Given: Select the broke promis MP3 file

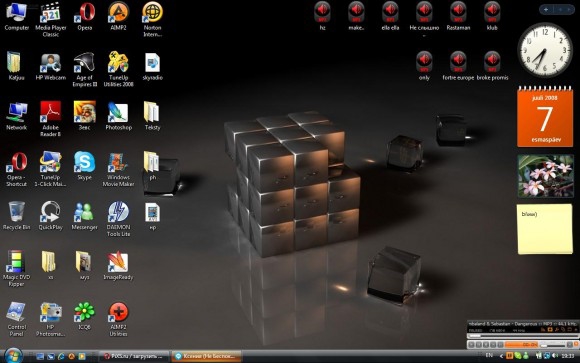Looking at the screenshot, I should (492, 66).
